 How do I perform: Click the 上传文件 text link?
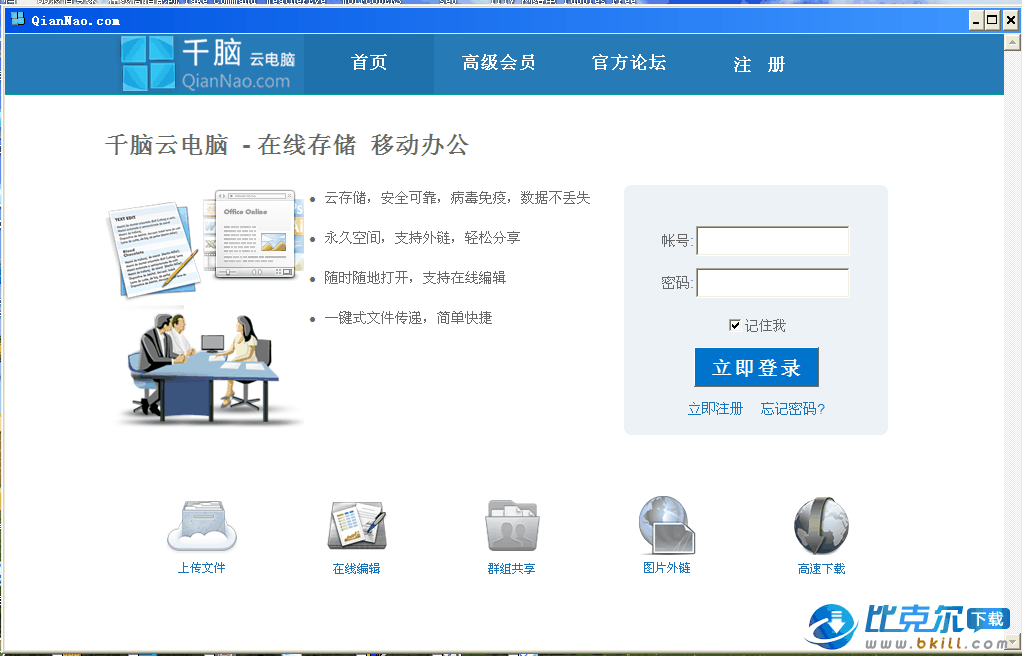pyautogui.click(x=201, y=568)
